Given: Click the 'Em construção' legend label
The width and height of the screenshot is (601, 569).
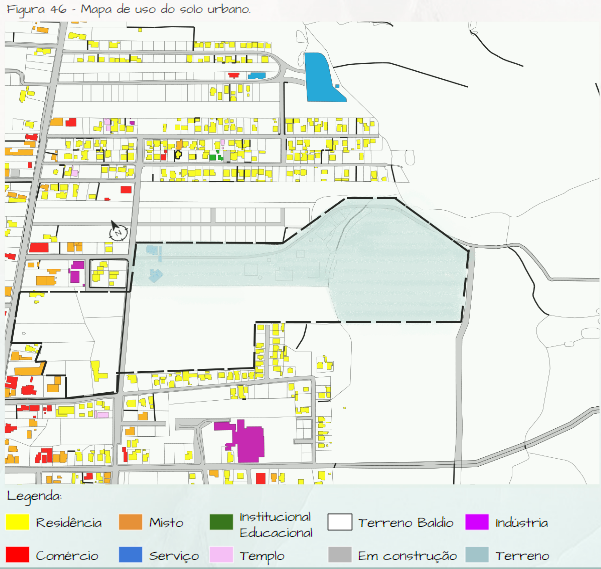Looking at the screenshot, I should pos(407,556).
